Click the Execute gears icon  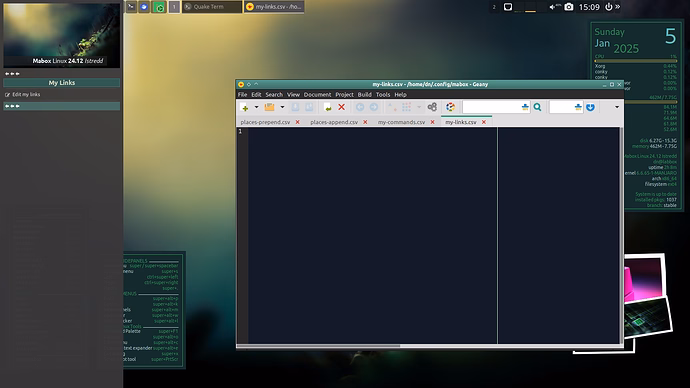(432, 107)
